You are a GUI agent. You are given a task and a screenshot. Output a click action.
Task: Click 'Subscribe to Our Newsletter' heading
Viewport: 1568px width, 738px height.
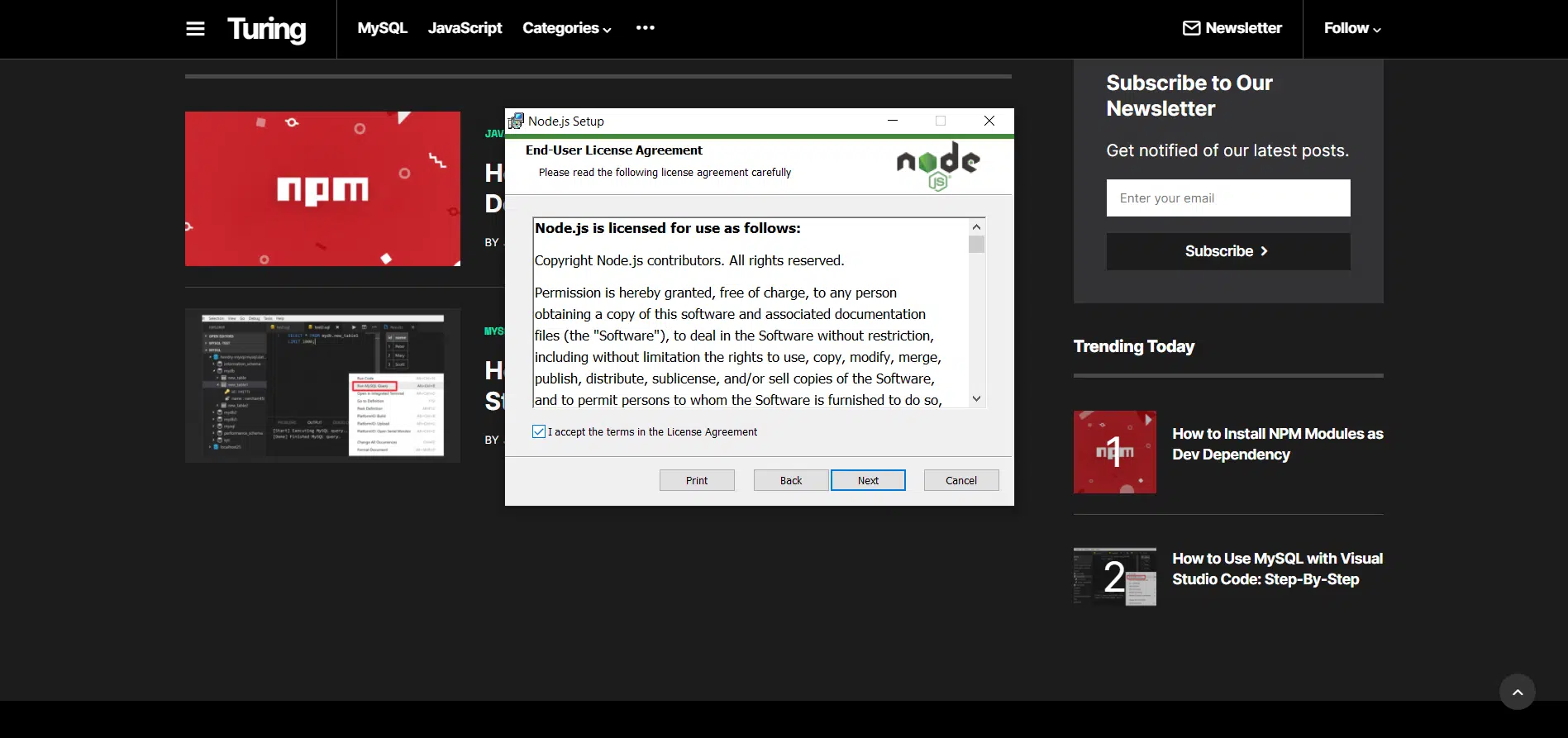pos(1189,96)
